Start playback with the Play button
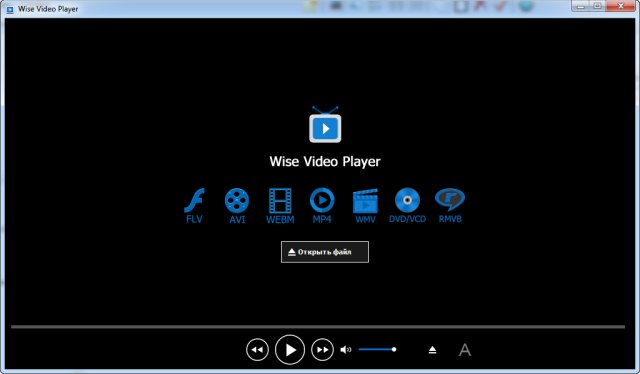 click(x=290, y=350)
